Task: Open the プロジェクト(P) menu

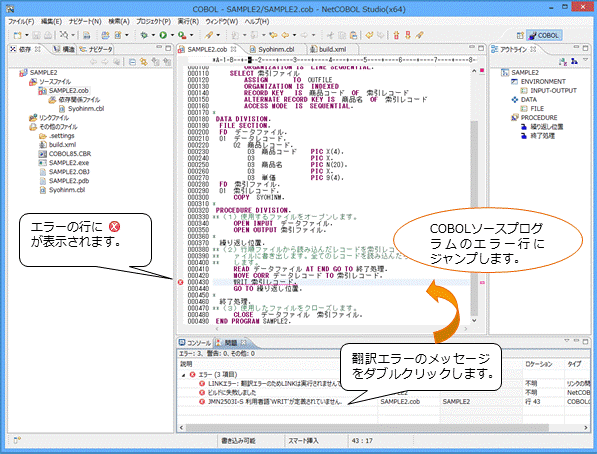Action: coord(153,21)
